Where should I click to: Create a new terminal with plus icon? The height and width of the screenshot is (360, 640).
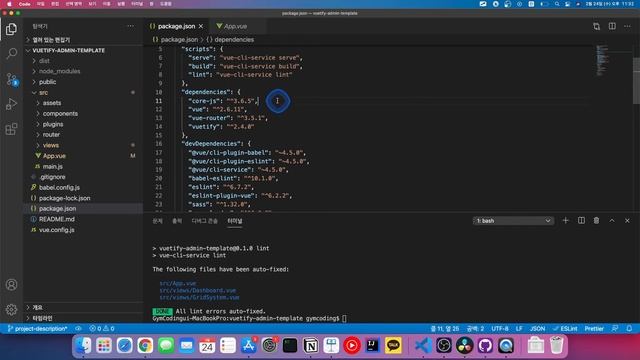[565, 220]
